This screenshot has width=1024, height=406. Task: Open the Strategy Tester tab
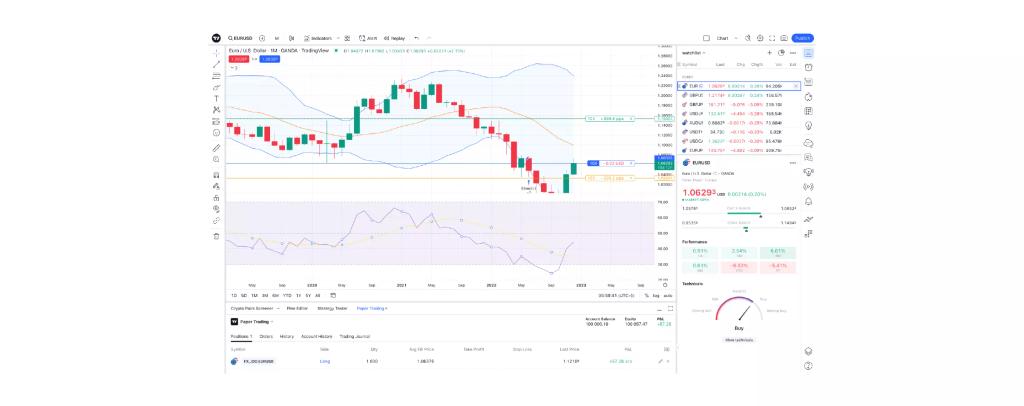pyautogui.click(x=332, y=308)
